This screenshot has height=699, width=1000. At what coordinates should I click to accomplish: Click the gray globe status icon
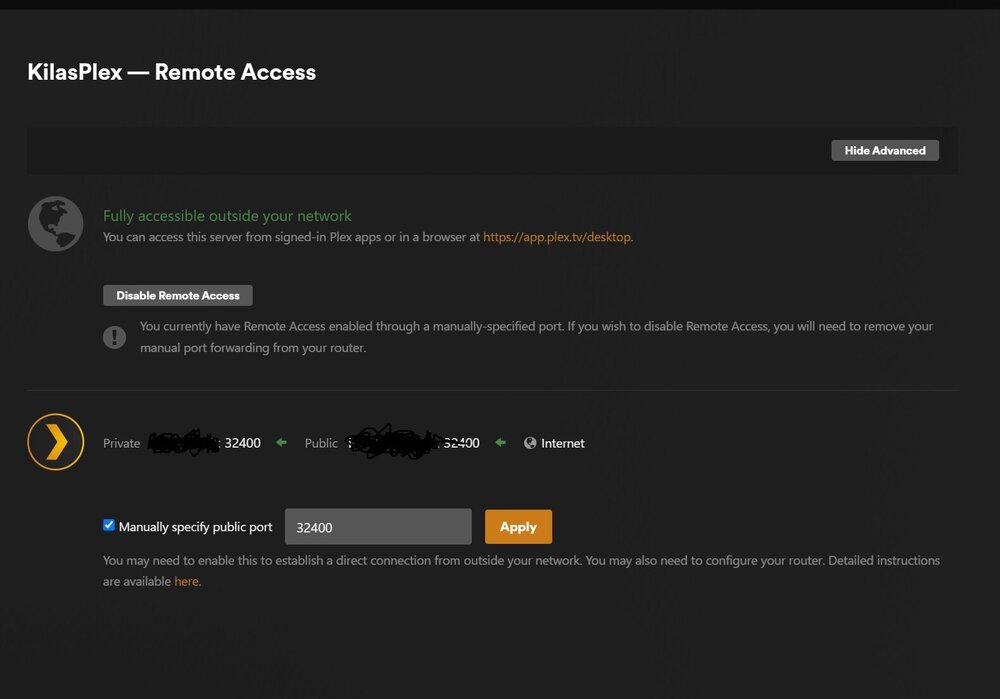pos(55,224)
